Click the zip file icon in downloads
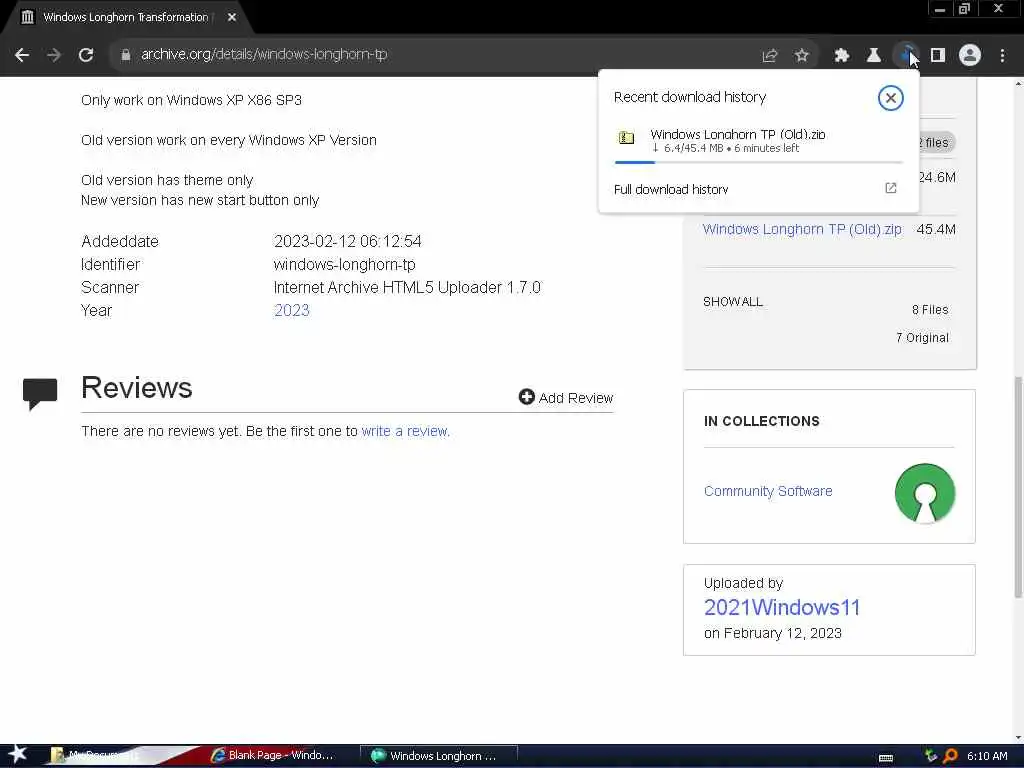Screen dimensions: 1024x768 point(626,137)
